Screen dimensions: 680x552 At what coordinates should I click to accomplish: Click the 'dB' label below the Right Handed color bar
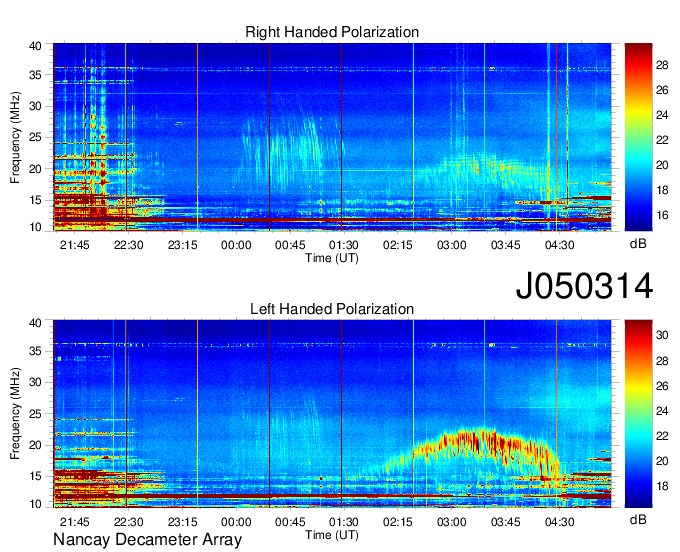[638, 244]
